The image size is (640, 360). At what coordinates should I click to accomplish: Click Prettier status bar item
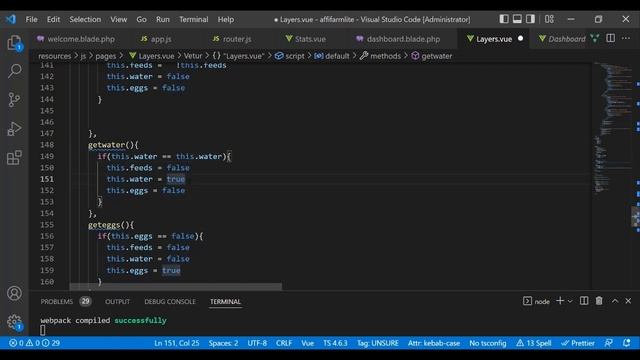[578, 343]
